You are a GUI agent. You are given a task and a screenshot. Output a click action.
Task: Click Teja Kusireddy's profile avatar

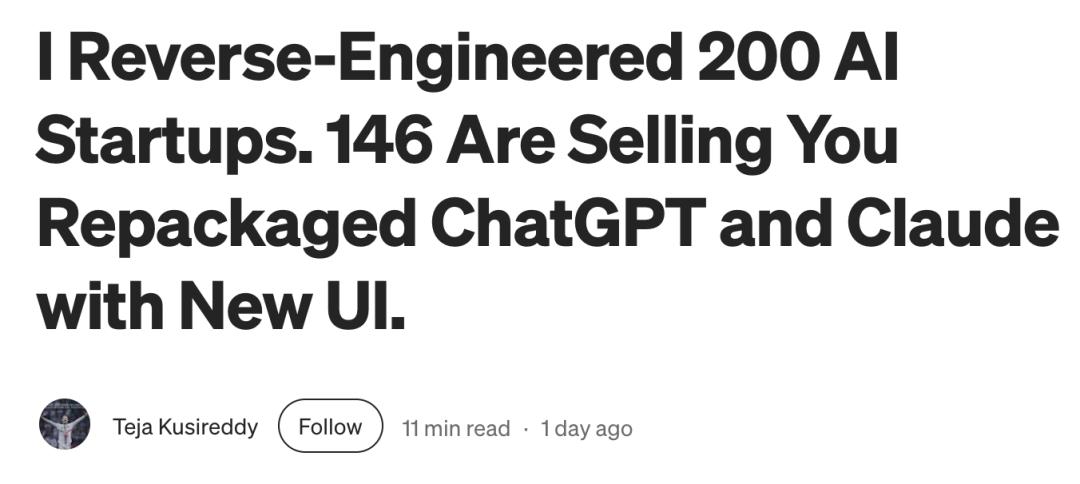click(x=64, y=425)
